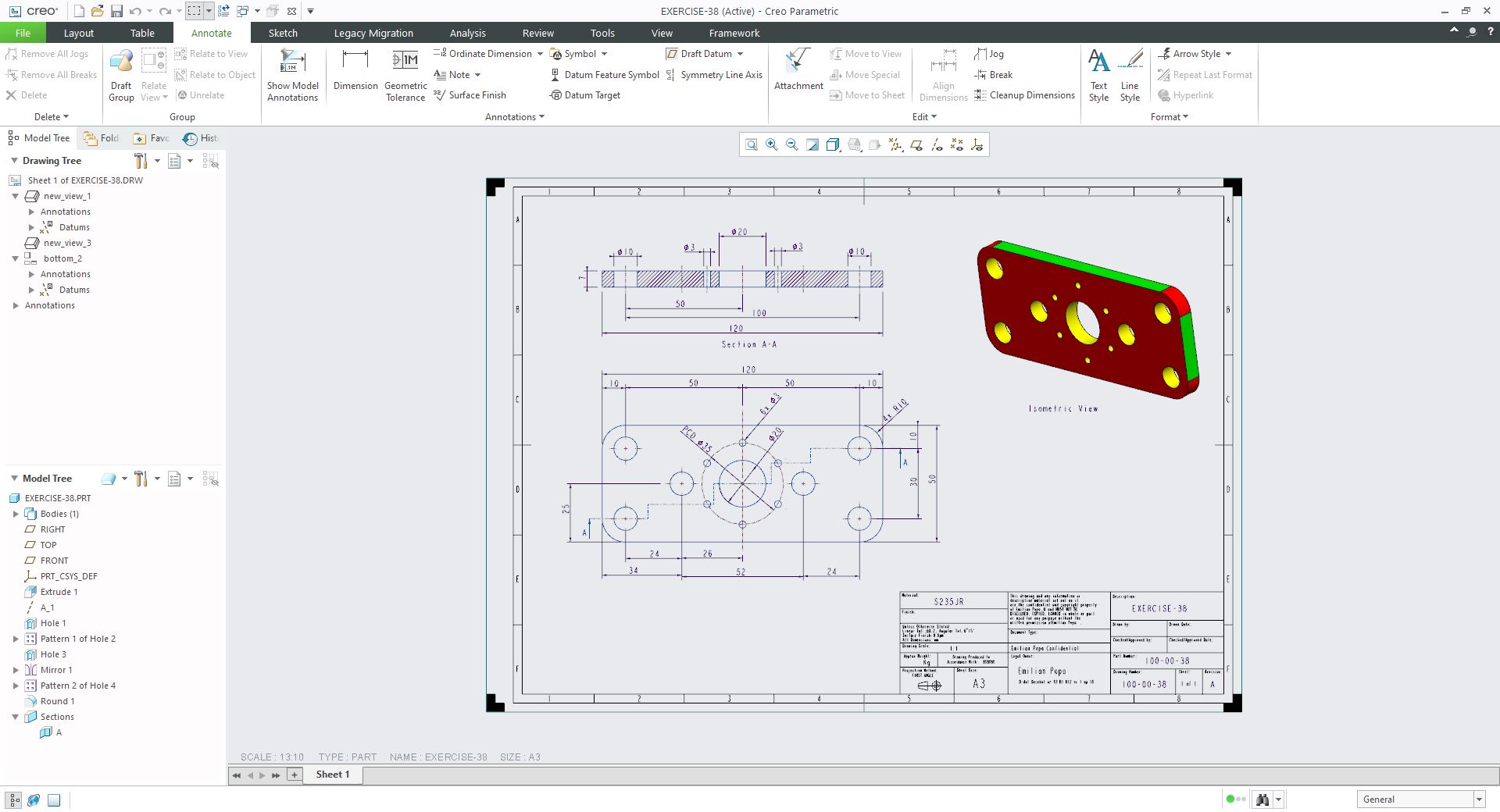Switch to the Sketch ribbon tab
1500x812 pixels.
click(x=283, y=33)
